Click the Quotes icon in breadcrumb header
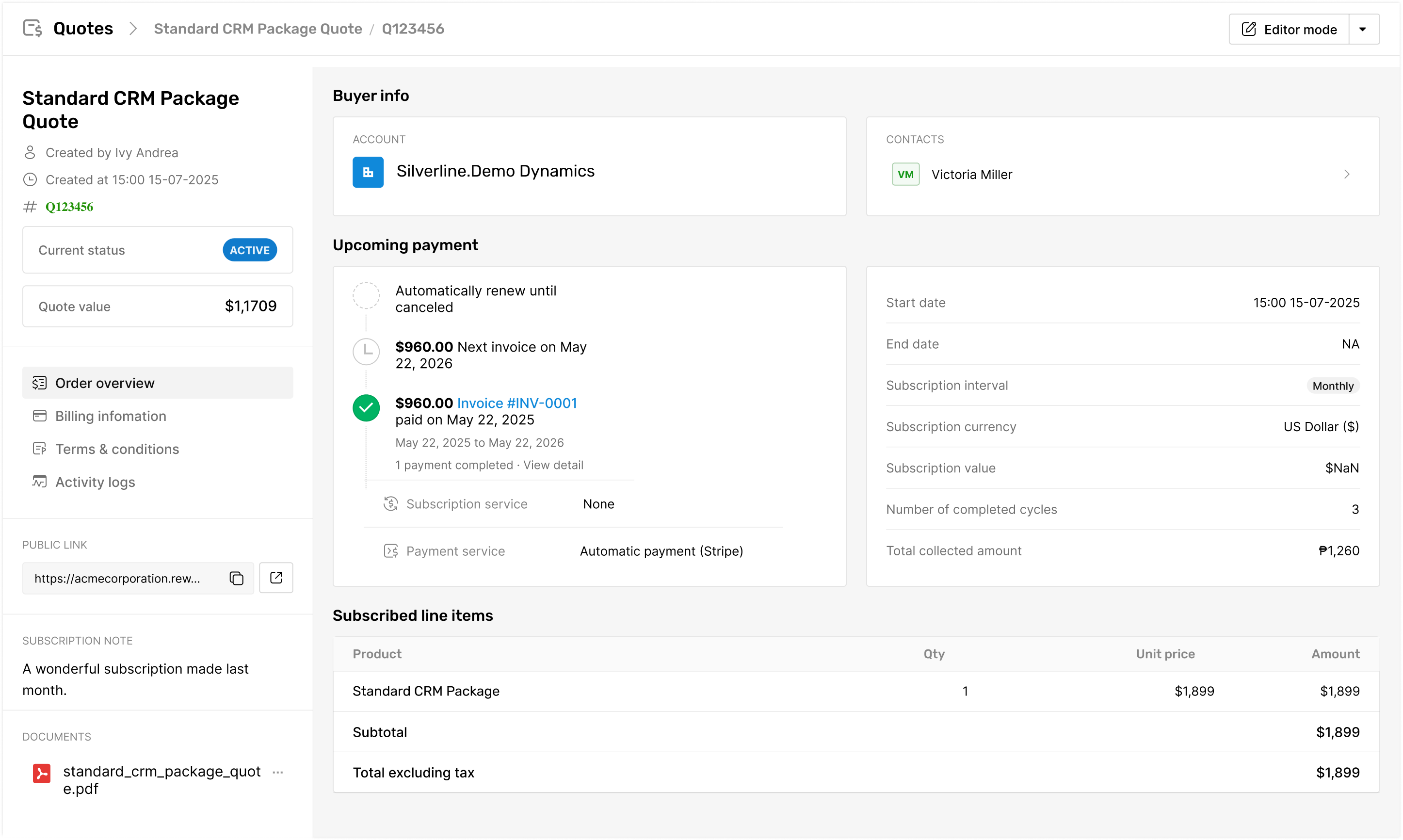1403x840 pixels. (32, 28)
